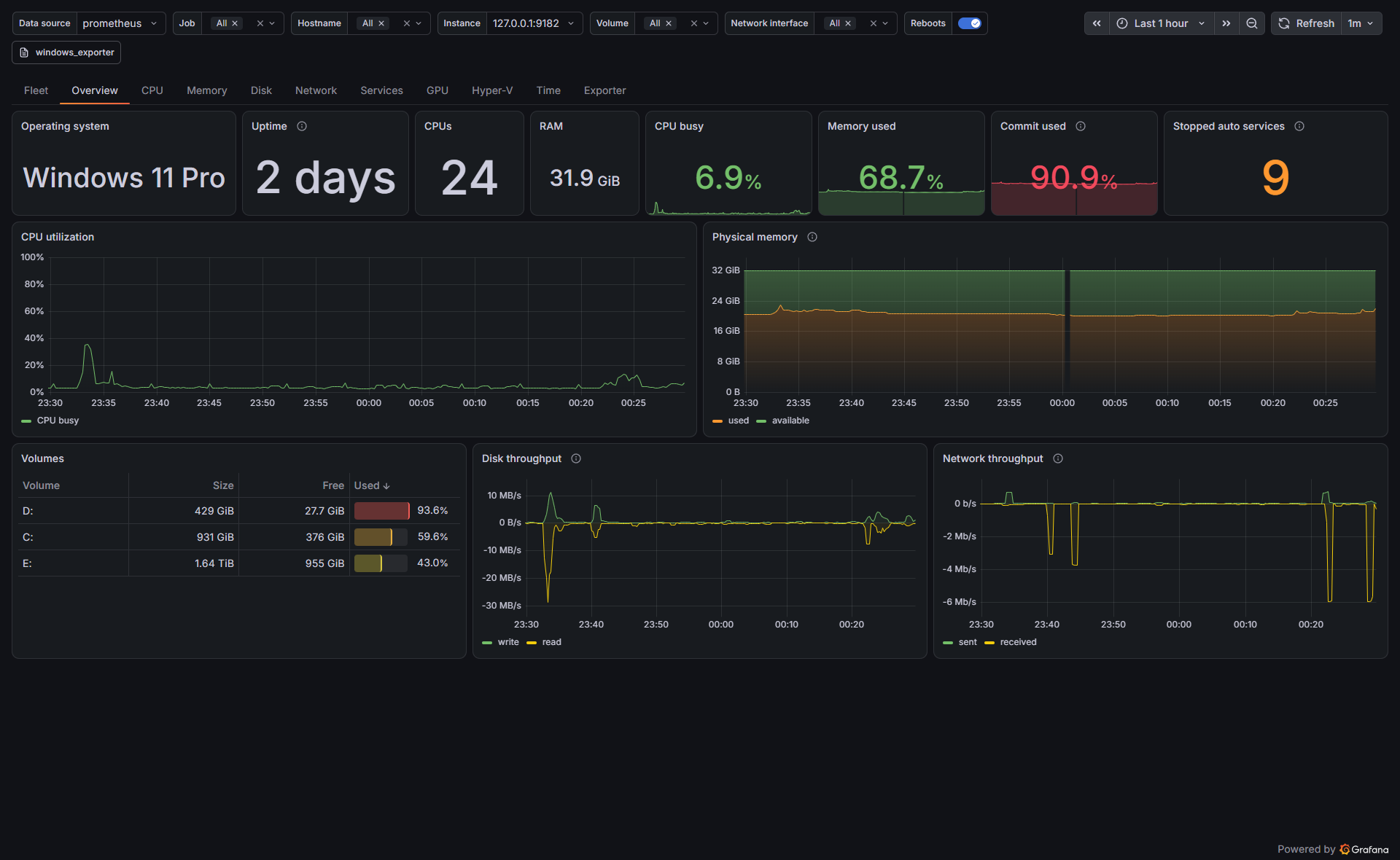Click the D: volume 93.6% usage bar
This screenshot has width=1400, height=860.
[x=381, y=511]
